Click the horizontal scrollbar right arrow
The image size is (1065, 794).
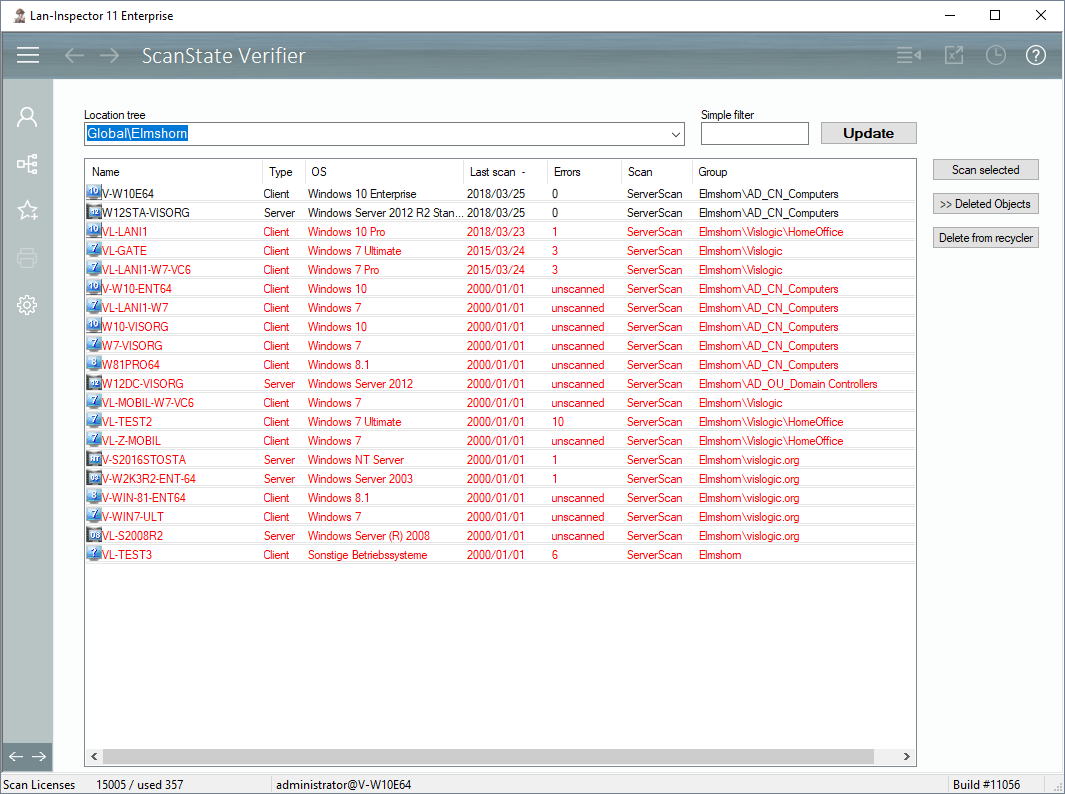tap(907, 757)
